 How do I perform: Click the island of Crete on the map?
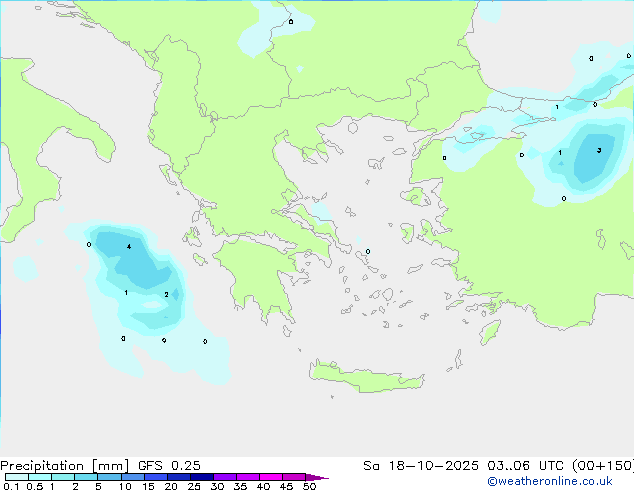click(x=366, y=377)
